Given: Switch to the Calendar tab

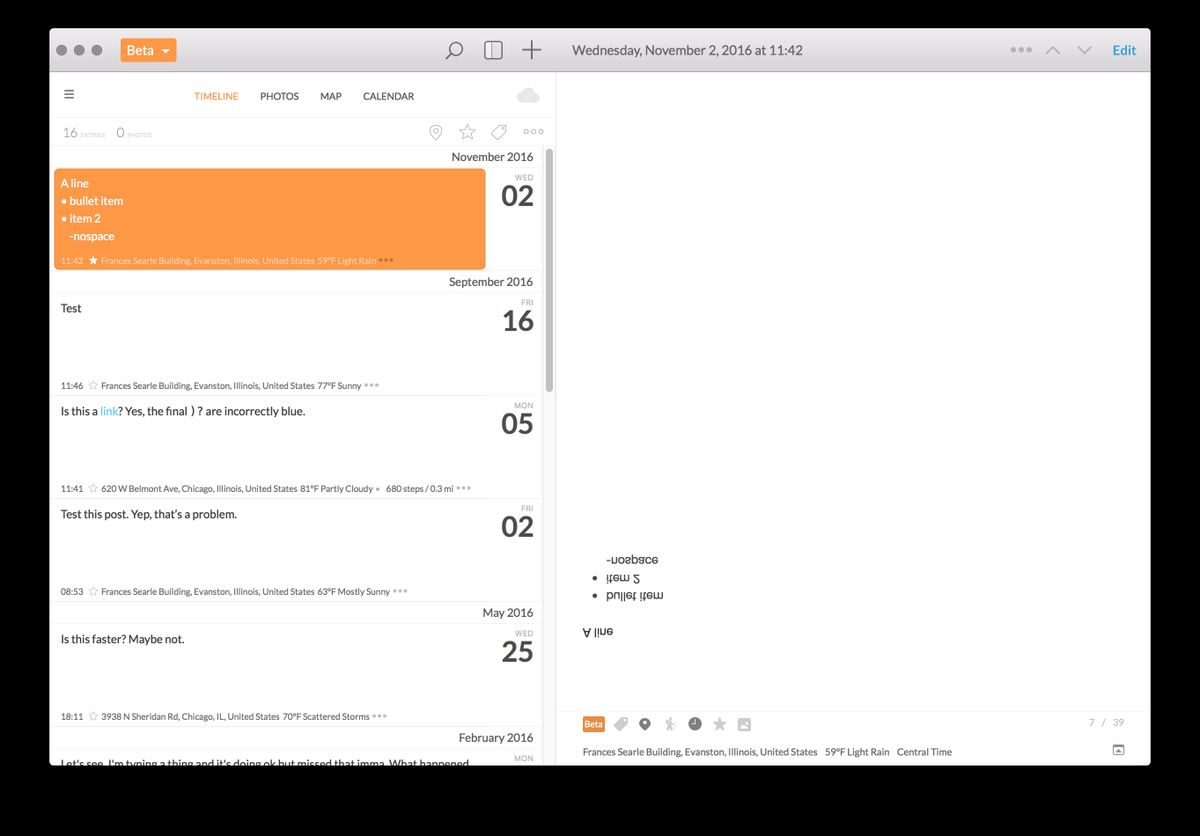Looking at the screenshot, I should (388, 96).
